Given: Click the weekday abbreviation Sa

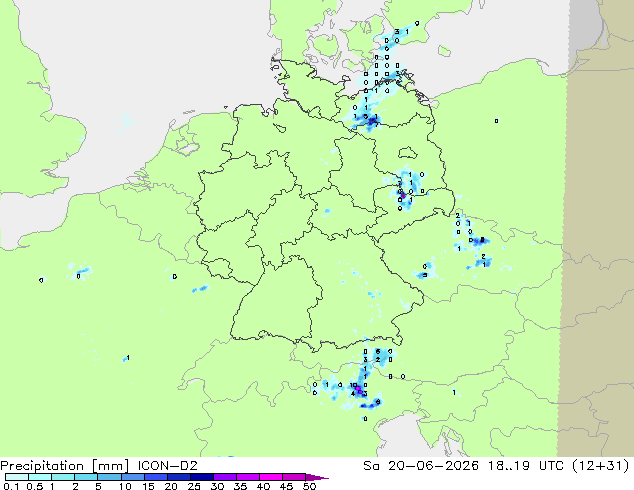Looking at the screenshot, I should [371, 466].
